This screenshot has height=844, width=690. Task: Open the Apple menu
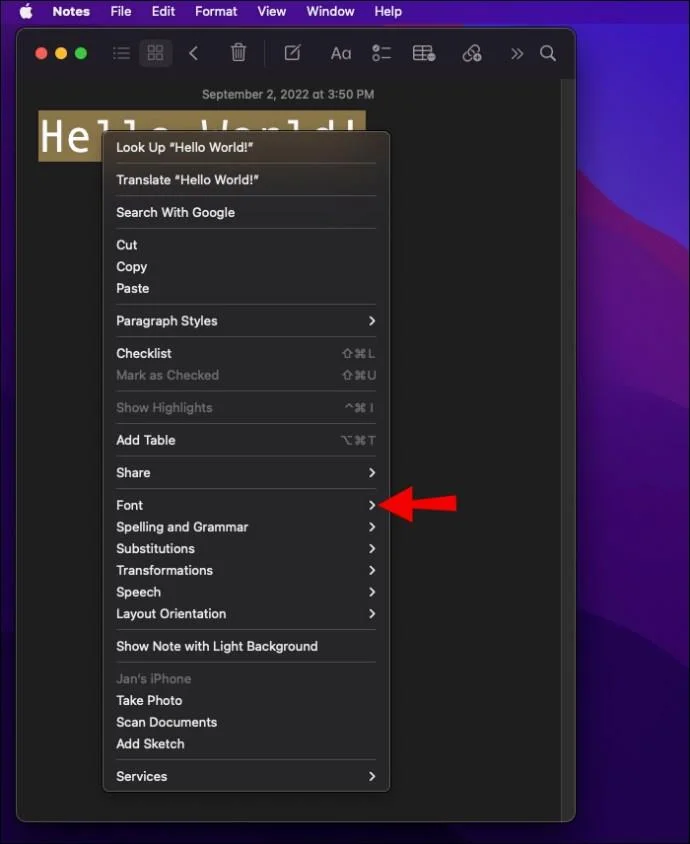(x=26, y=11)
